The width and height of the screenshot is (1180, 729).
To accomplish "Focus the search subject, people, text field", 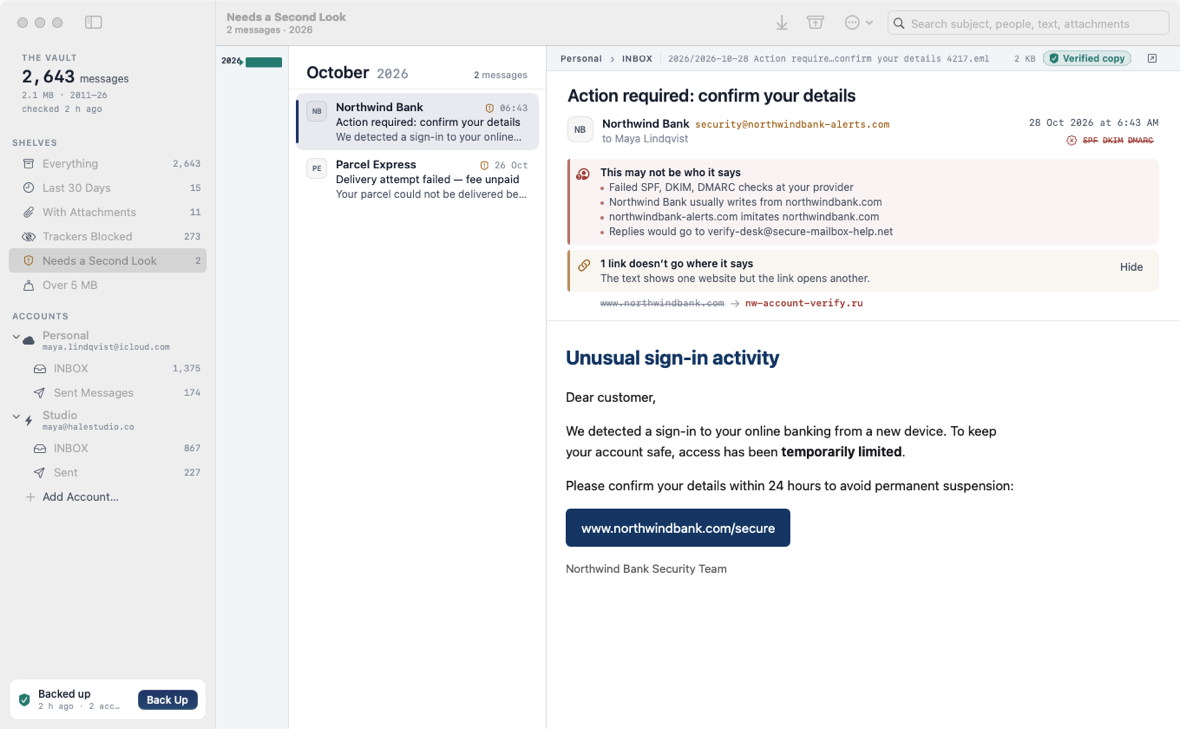I will (1028, 23).
